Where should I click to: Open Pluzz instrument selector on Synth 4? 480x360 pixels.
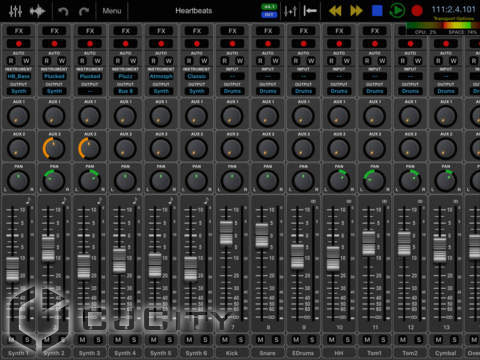pyautogui.click(x=125, y=76)
